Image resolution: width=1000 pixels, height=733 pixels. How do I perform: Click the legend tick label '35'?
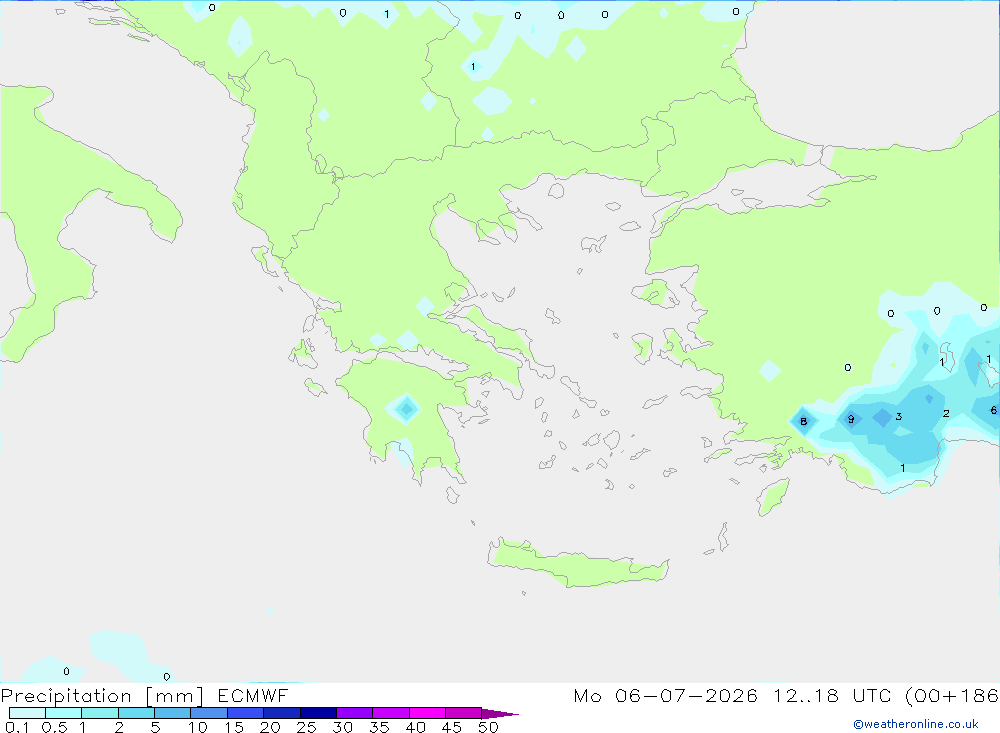pyautogui.click(x=379, y=727)
